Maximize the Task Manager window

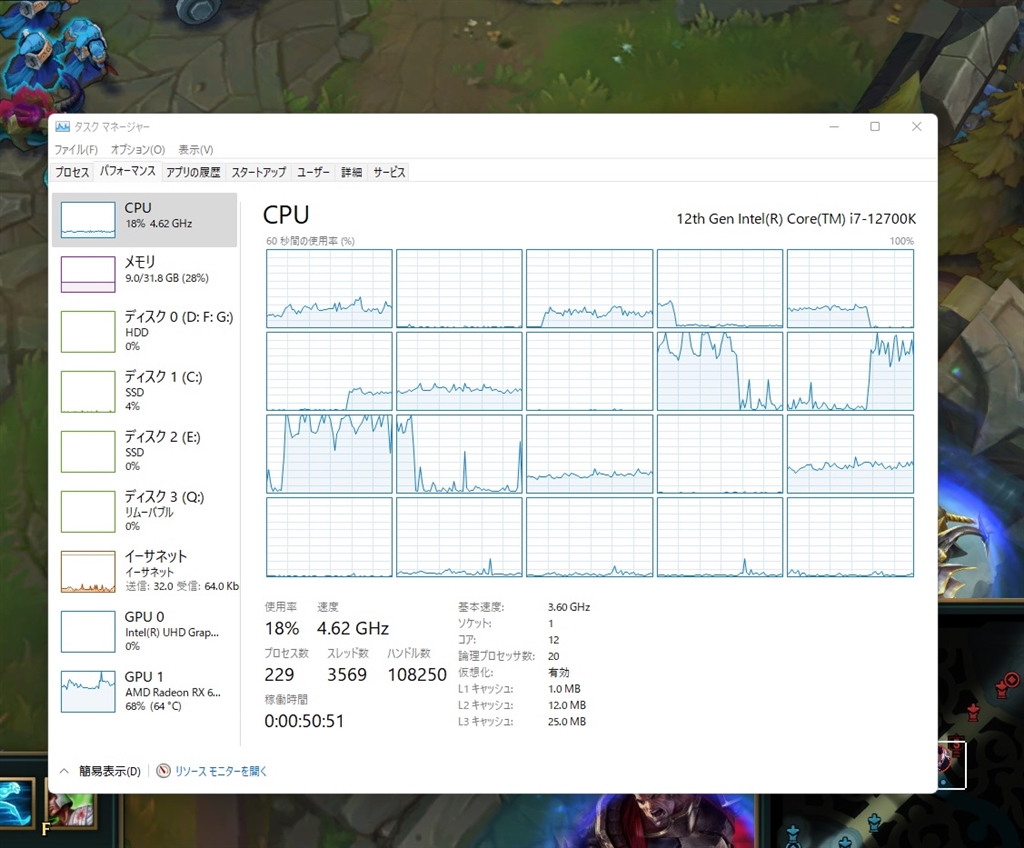click(875, 127)
